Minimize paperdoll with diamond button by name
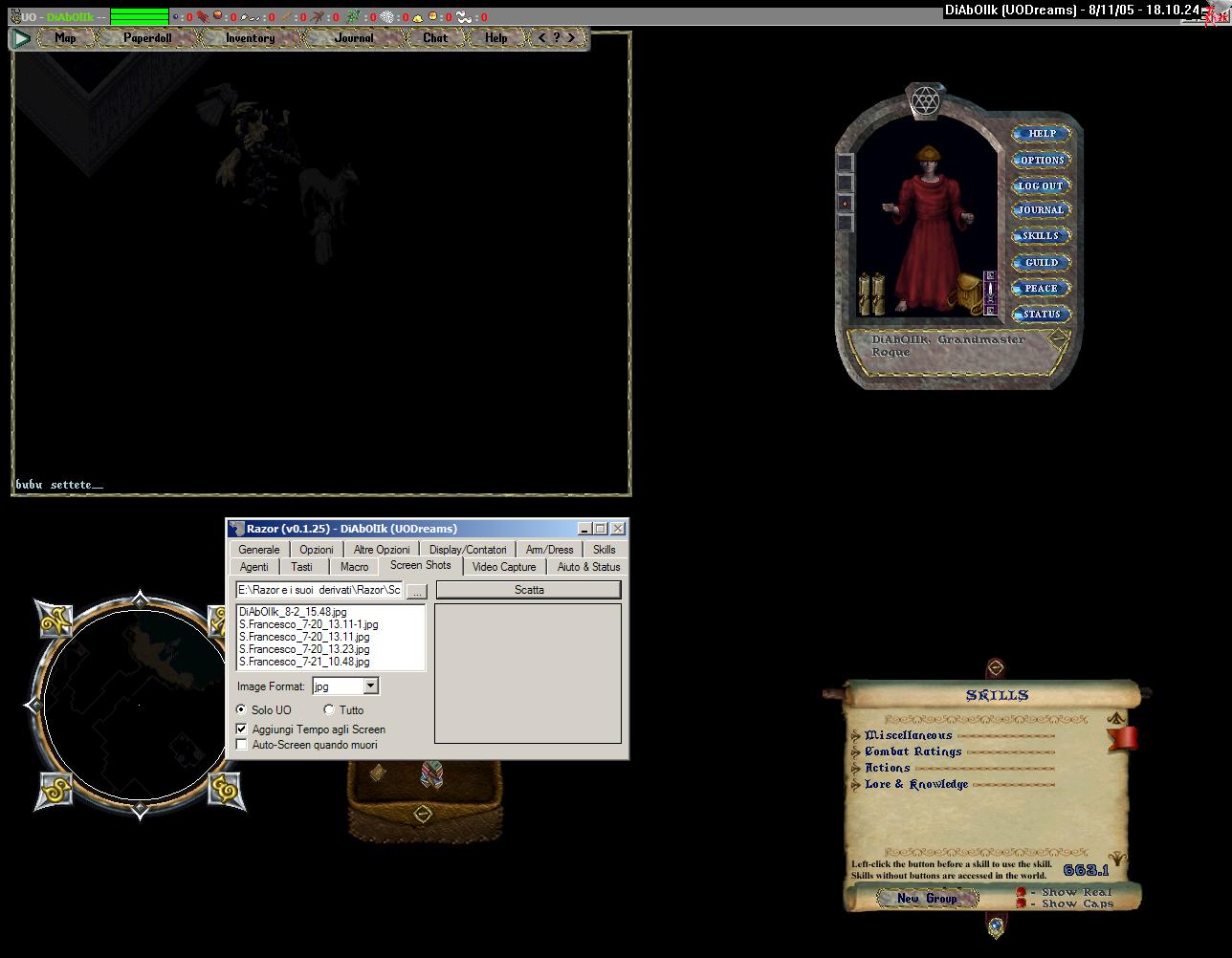 (x=1057, y=337)
